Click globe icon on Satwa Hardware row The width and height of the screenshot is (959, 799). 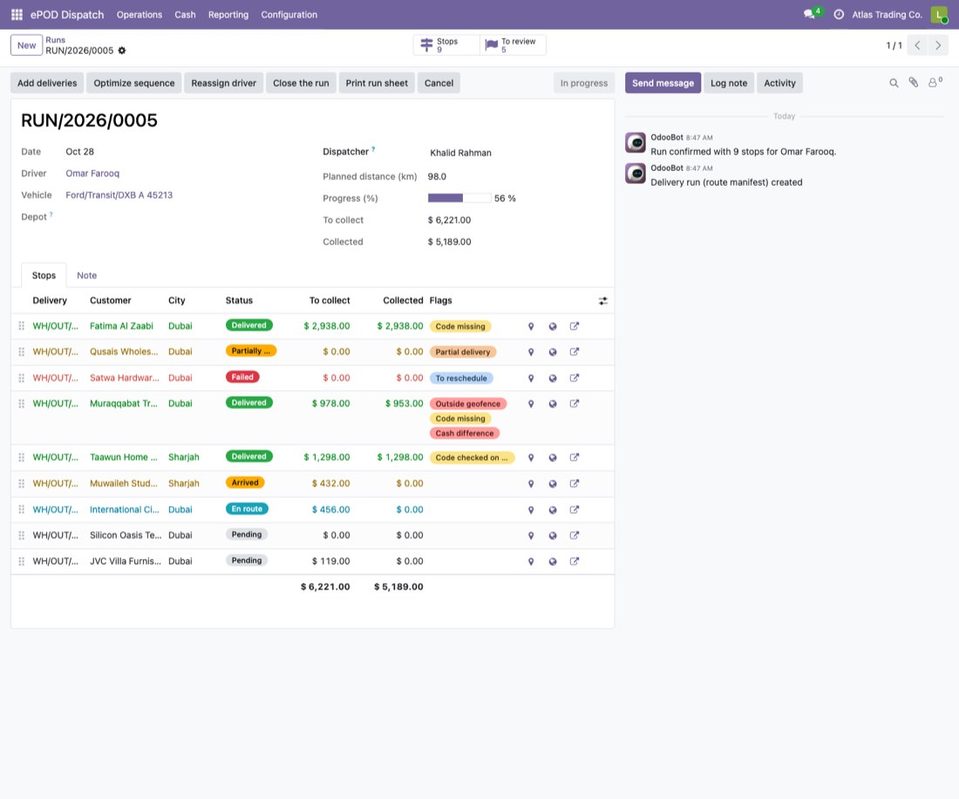[552, 379]
